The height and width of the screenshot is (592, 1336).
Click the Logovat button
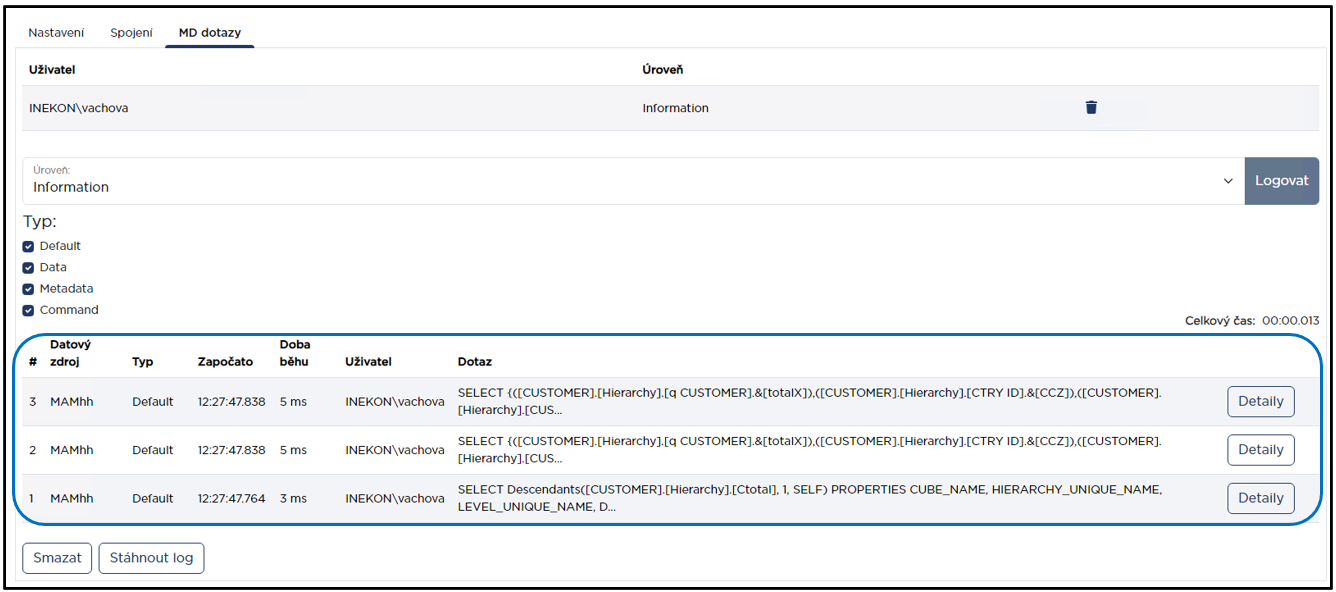pos(1281,181)
